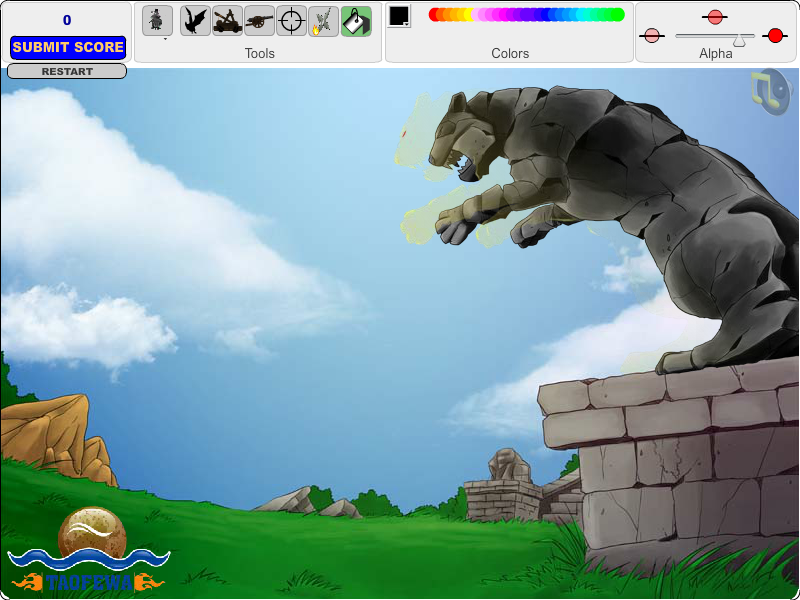Toggle the music sound icon

(x=771, y=92)
